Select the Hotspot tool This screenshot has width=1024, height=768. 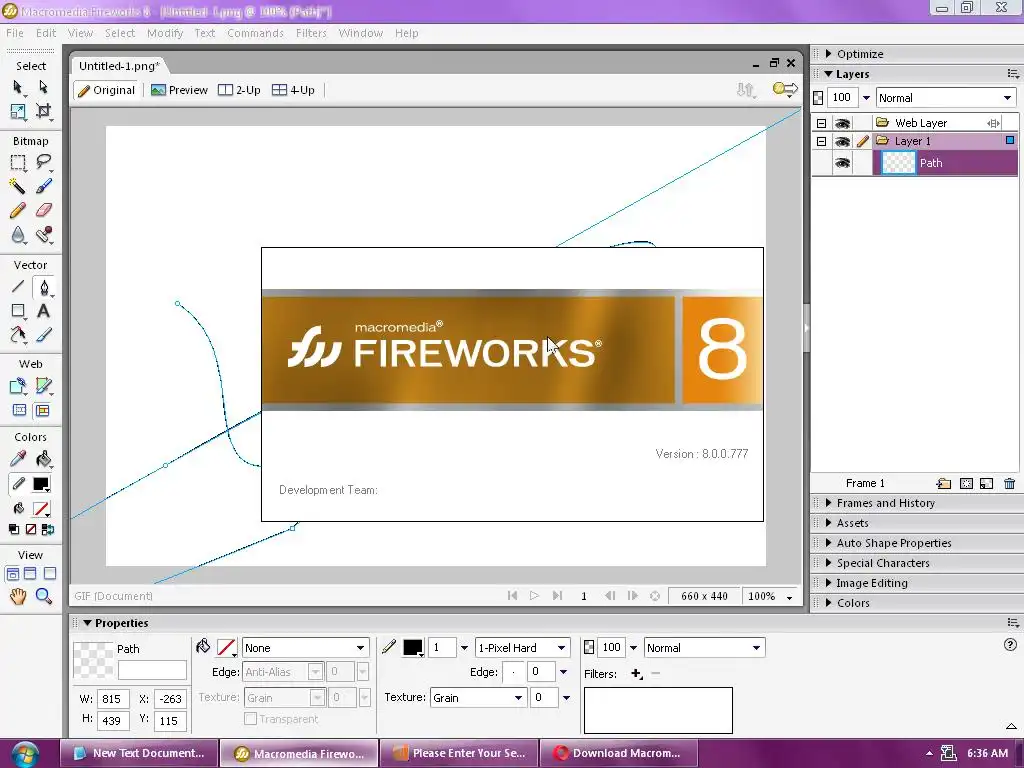pyautogui.click(x=18, y=386)
